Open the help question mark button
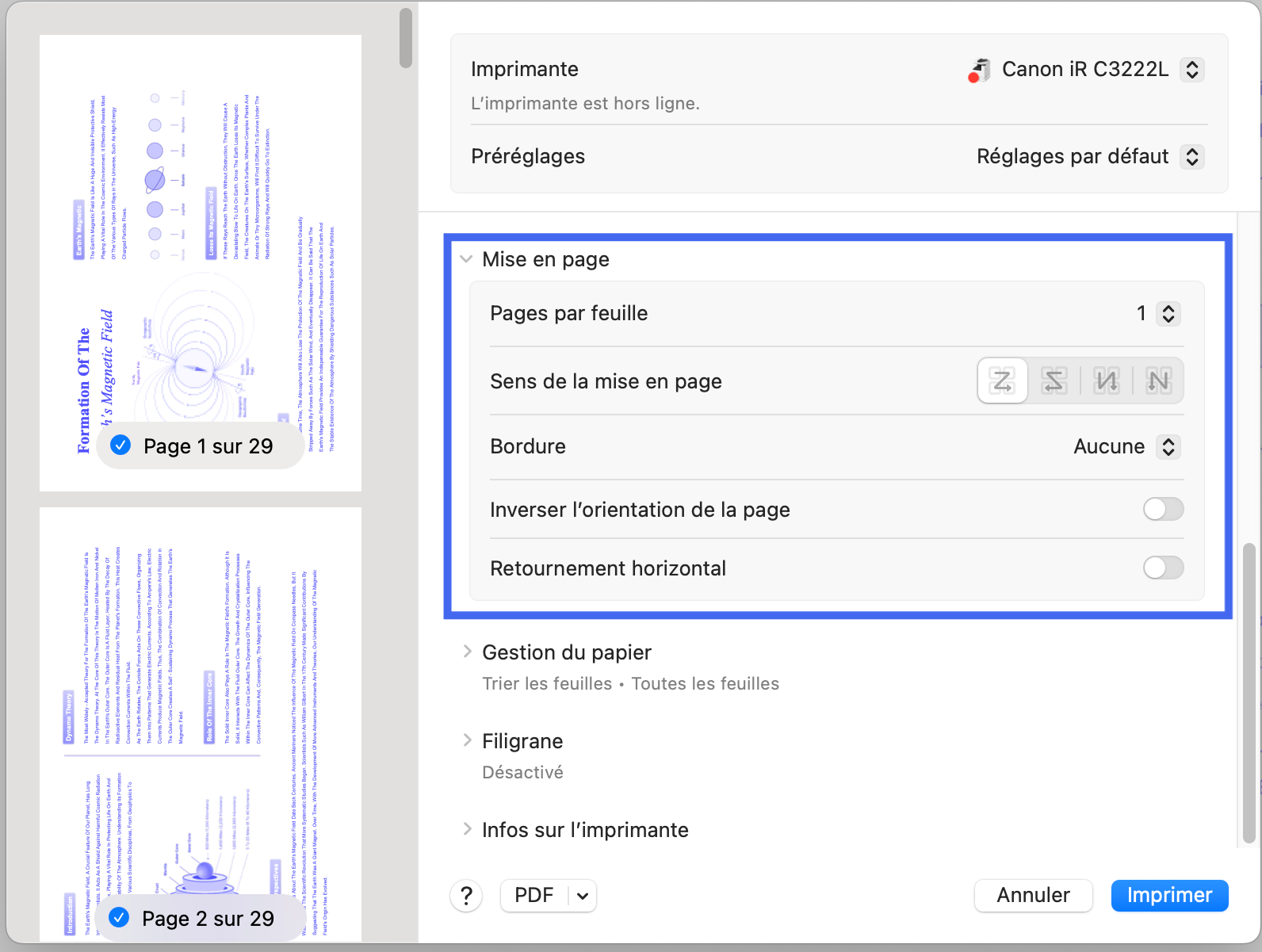The height and width of the screenshot is (952, 1262). pyautogui.click(x=467, y=896)
